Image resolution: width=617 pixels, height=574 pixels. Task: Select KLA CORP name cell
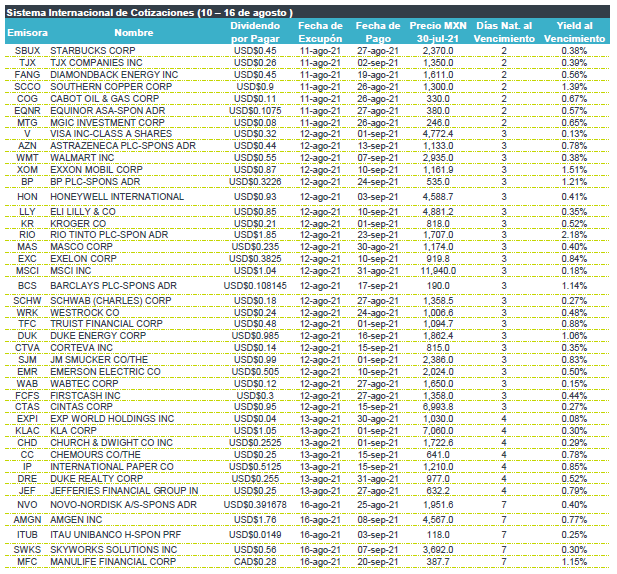[73, 430]
